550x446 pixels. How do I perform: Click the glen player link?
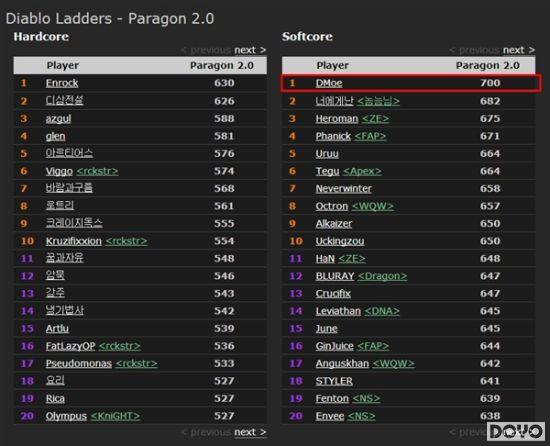[55, 136]
